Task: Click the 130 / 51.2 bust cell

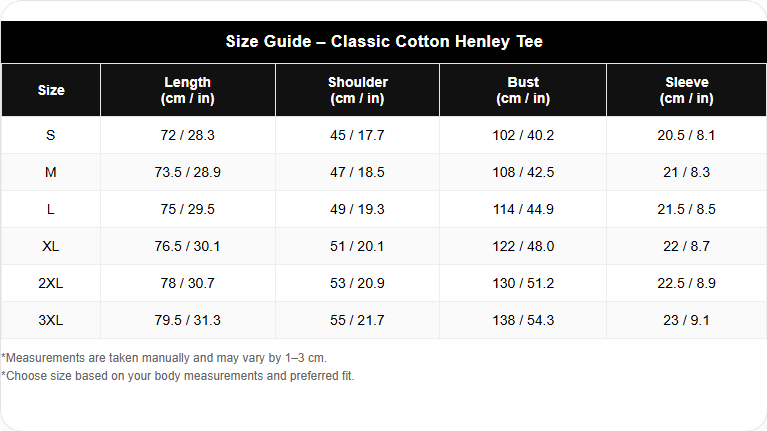Action: click(523, 283)
